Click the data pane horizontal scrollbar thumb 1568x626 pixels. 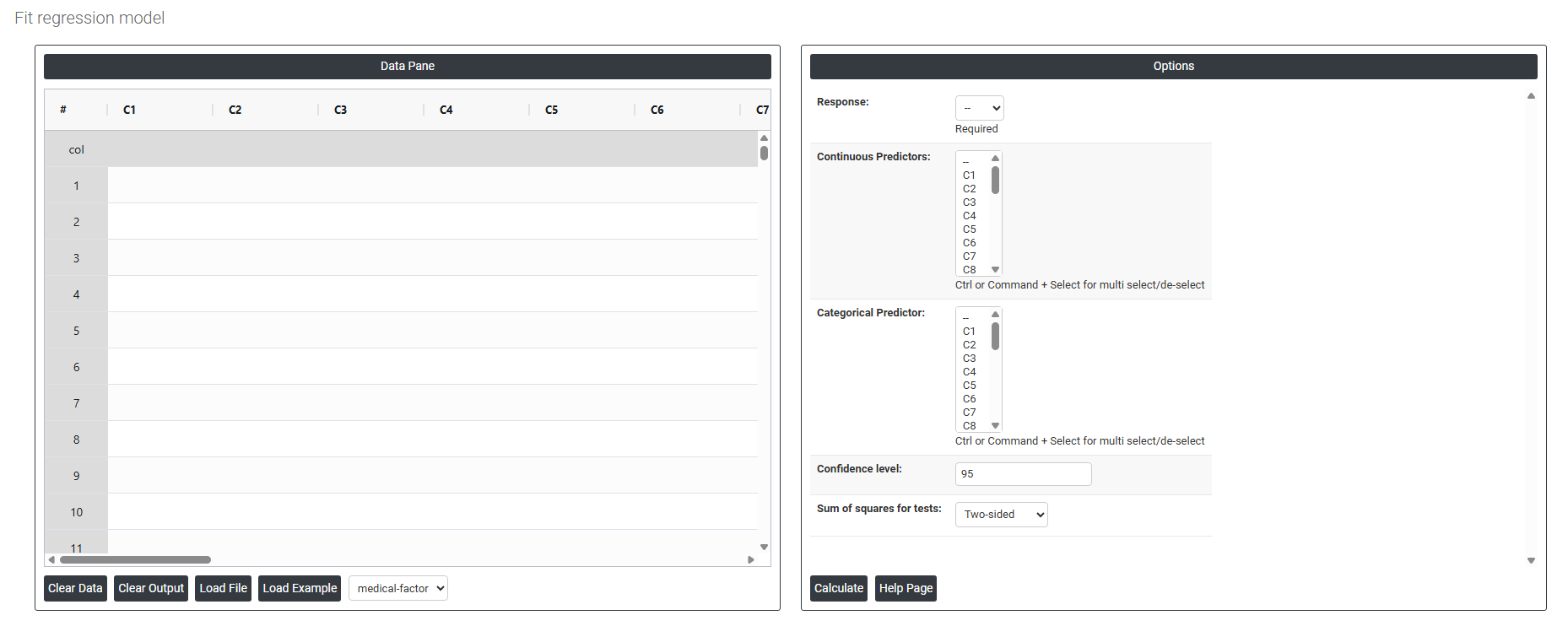(x=135, y=559)
